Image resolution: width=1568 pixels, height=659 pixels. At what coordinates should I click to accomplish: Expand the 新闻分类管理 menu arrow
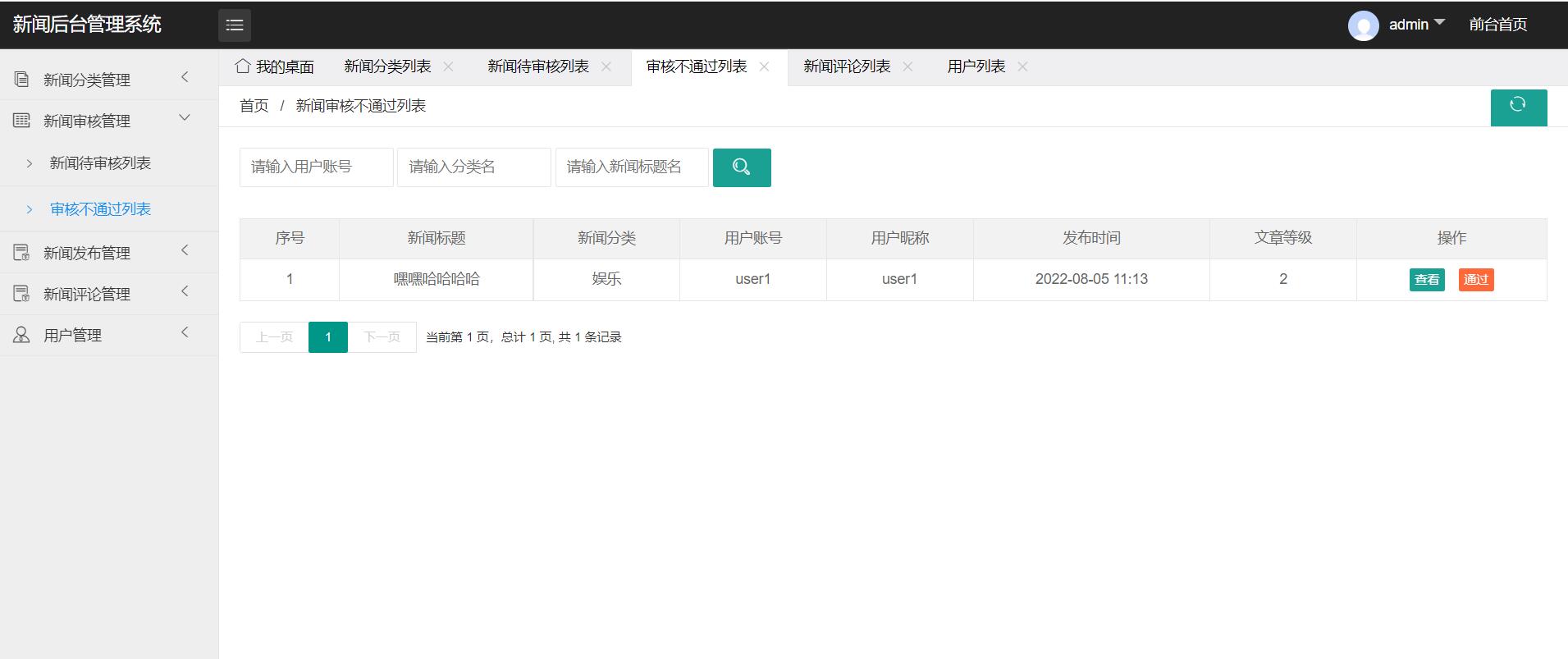click(x=185, y=77)
